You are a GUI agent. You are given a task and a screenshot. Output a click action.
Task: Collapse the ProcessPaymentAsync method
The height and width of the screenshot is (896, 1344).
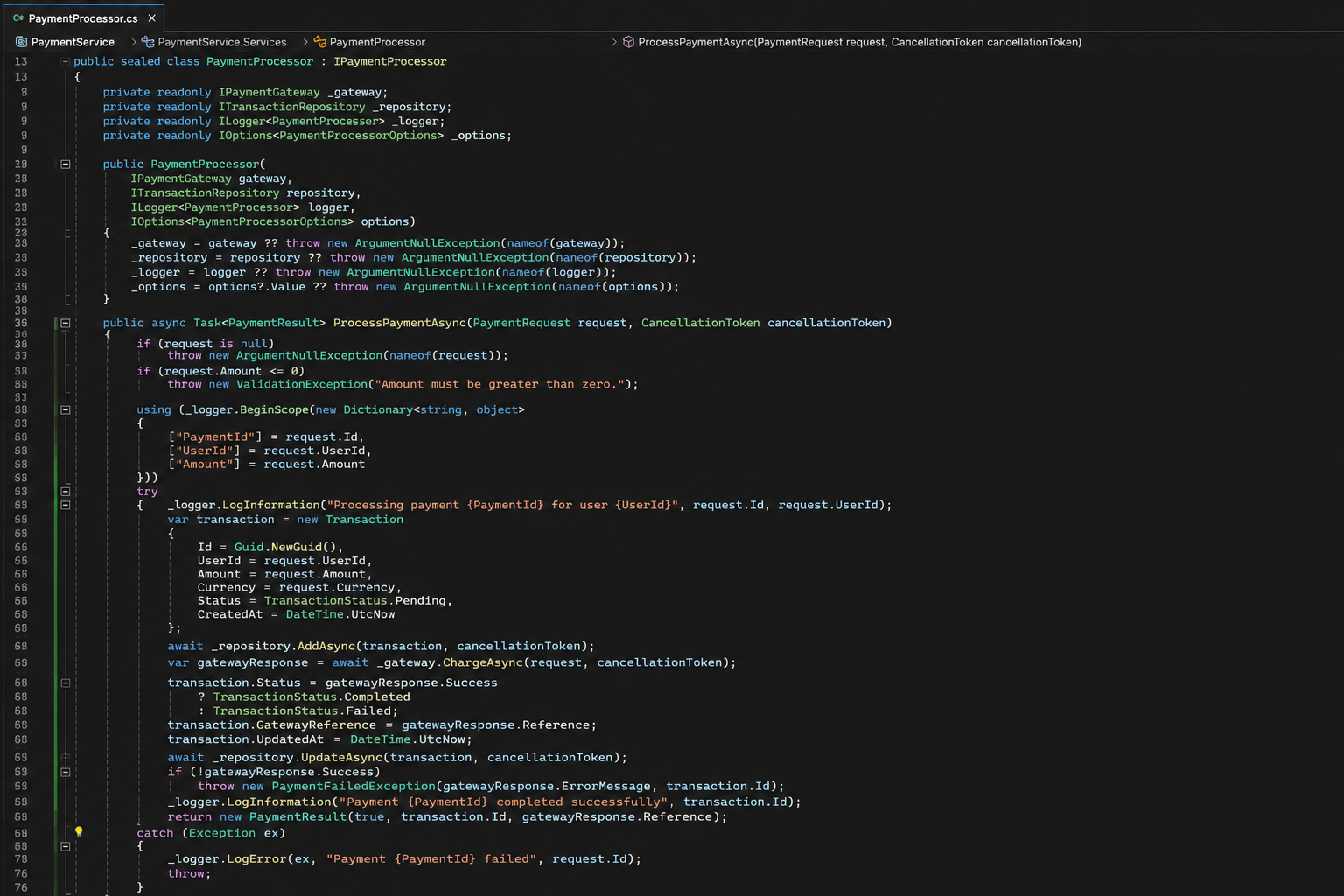pos(66,323)
